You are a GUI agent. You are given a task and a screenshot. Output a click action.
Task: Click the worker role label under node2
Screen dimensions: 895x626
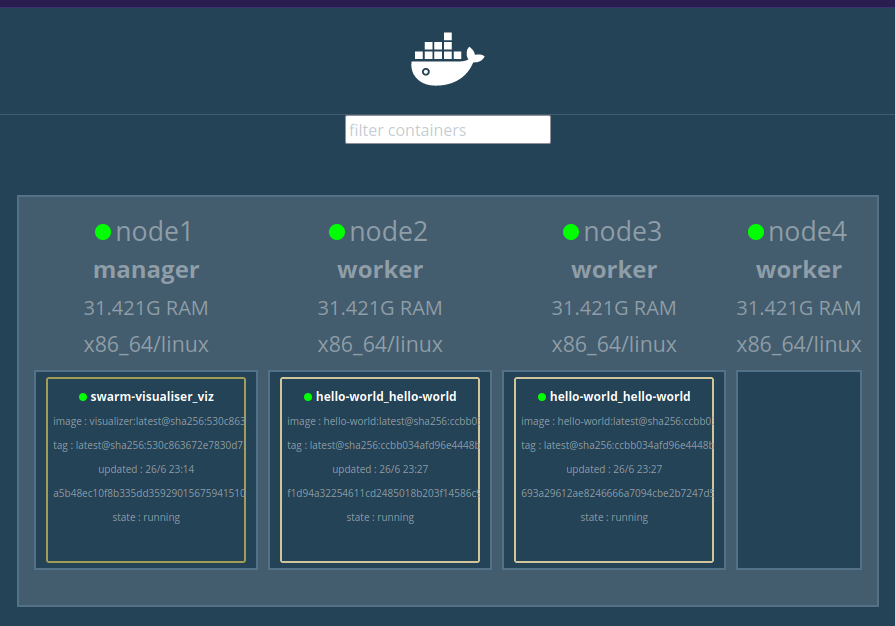click(380, 270)
